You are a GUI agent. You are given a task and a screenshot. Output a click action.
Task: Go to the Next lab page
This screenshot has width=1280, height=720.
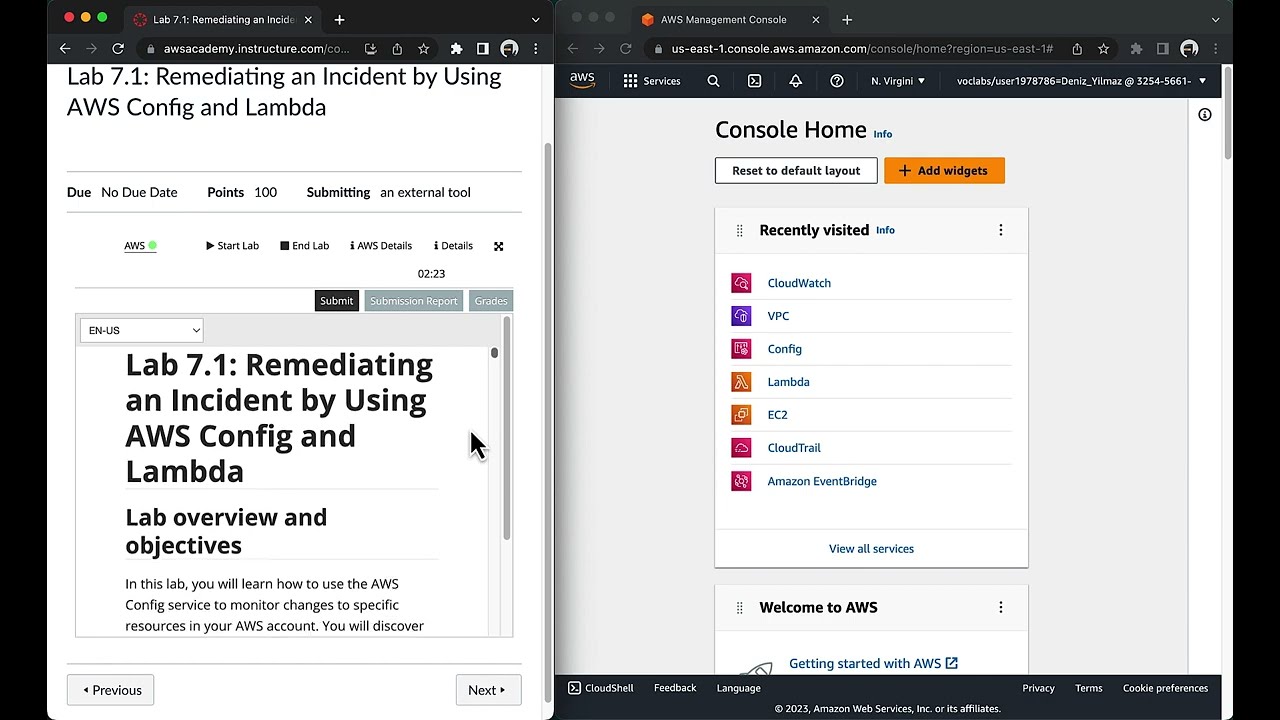coord(488,690)
